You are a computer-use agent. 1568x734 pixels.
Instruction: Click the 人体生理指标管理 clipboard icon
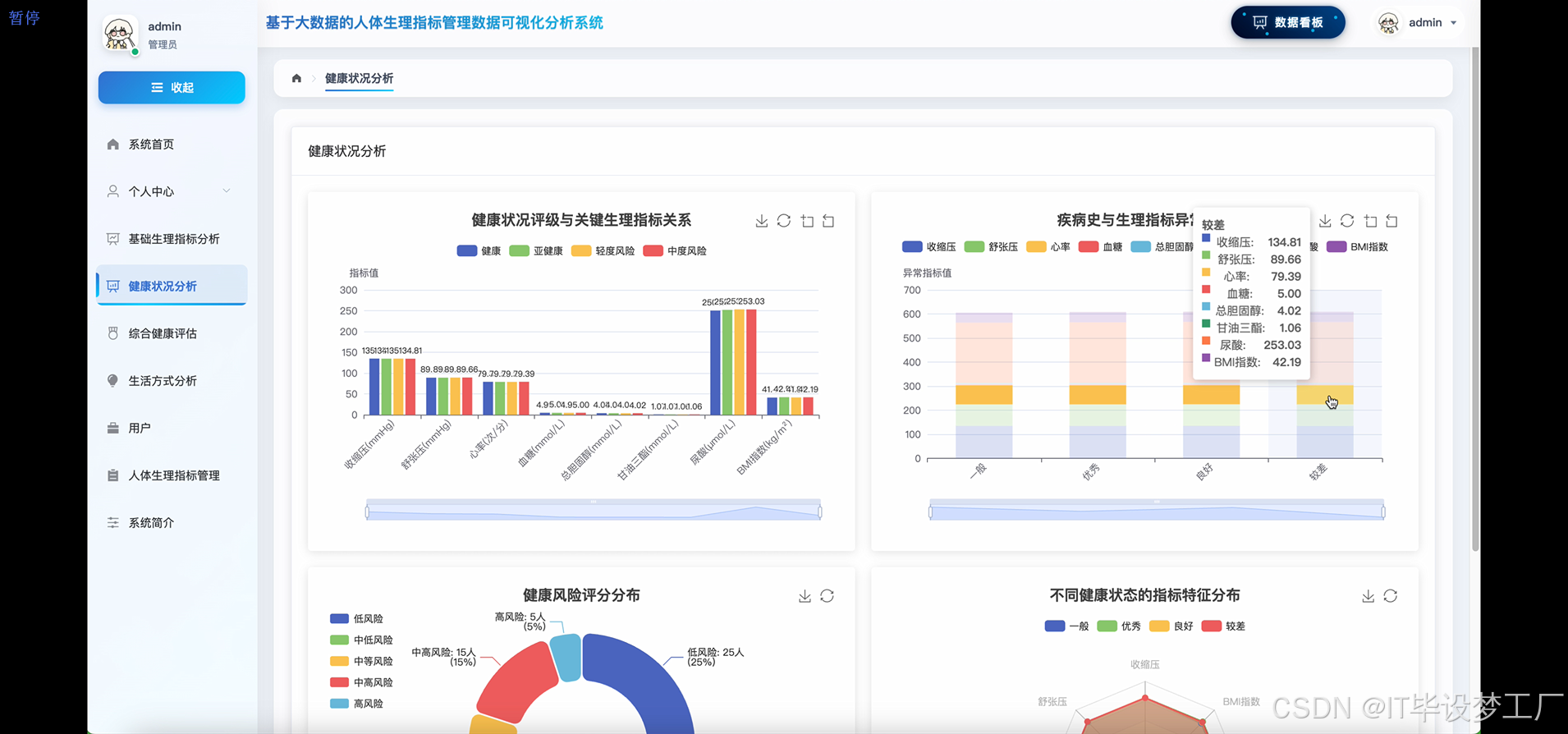[x=113, y=475]
